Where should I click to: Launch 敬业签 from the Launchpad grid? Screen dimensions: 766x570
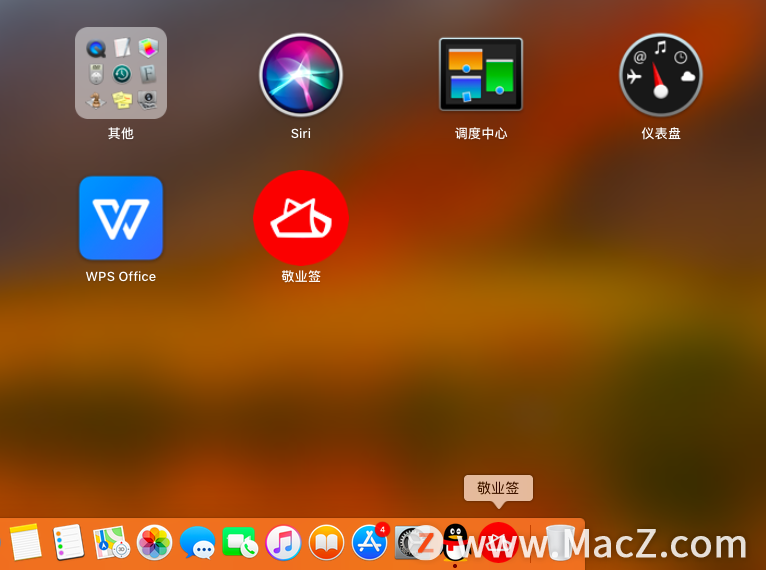300,218
